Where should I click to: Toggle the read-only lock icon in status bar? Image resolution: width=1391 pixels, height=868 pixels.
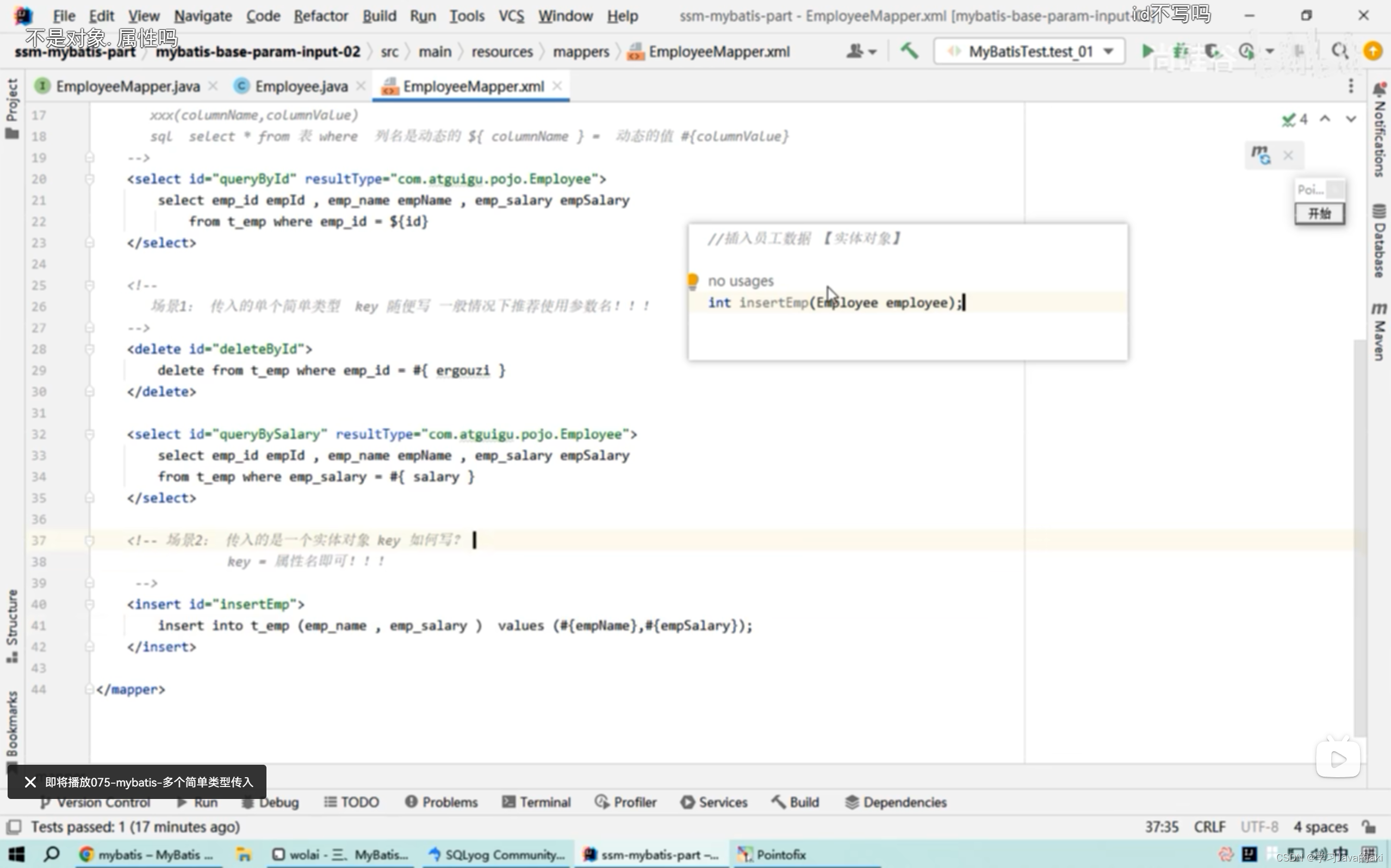[1369, 827]
